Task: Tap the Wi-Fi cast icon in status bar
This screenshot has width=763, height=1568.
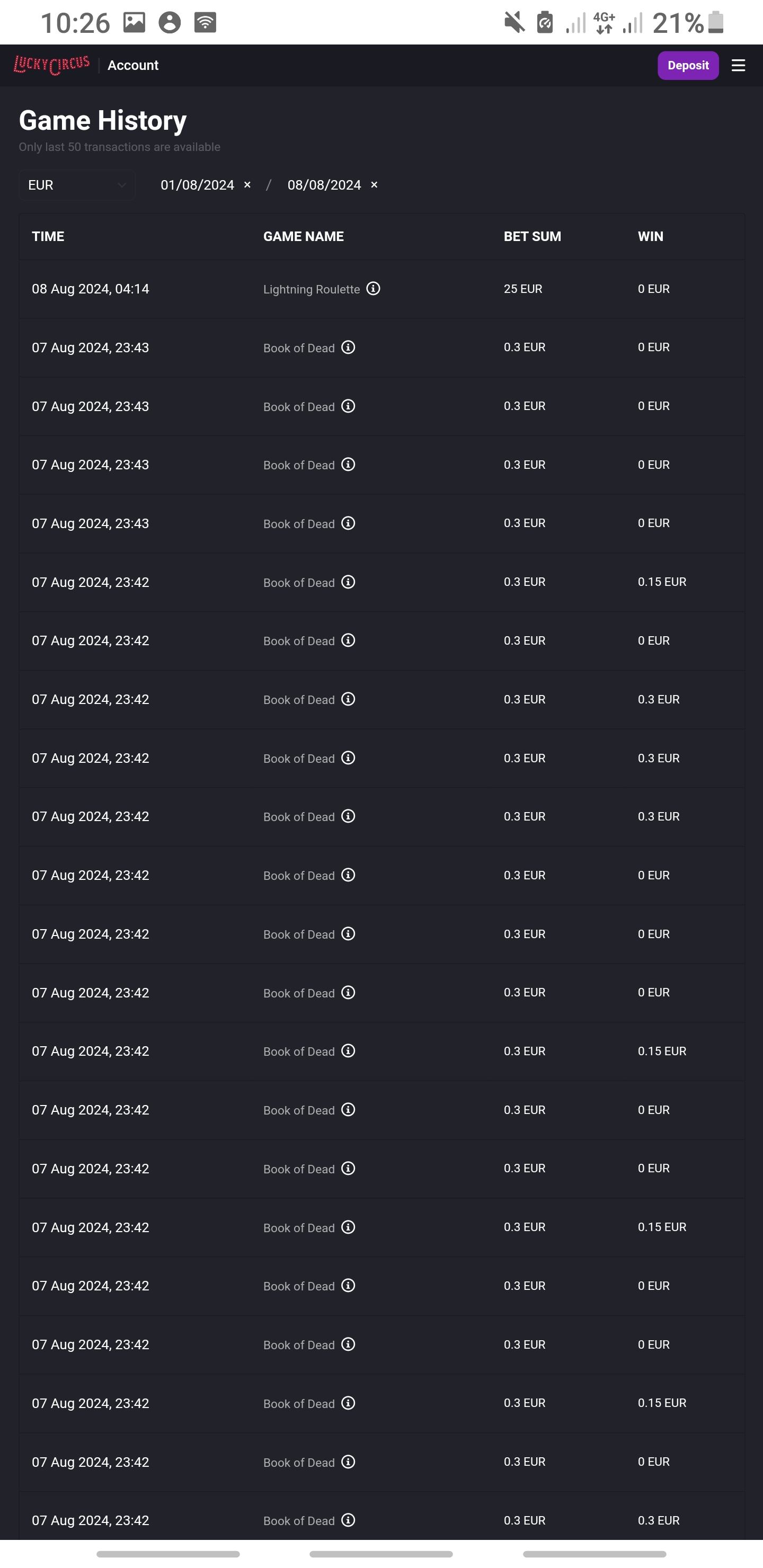Action: pos(205,23)
